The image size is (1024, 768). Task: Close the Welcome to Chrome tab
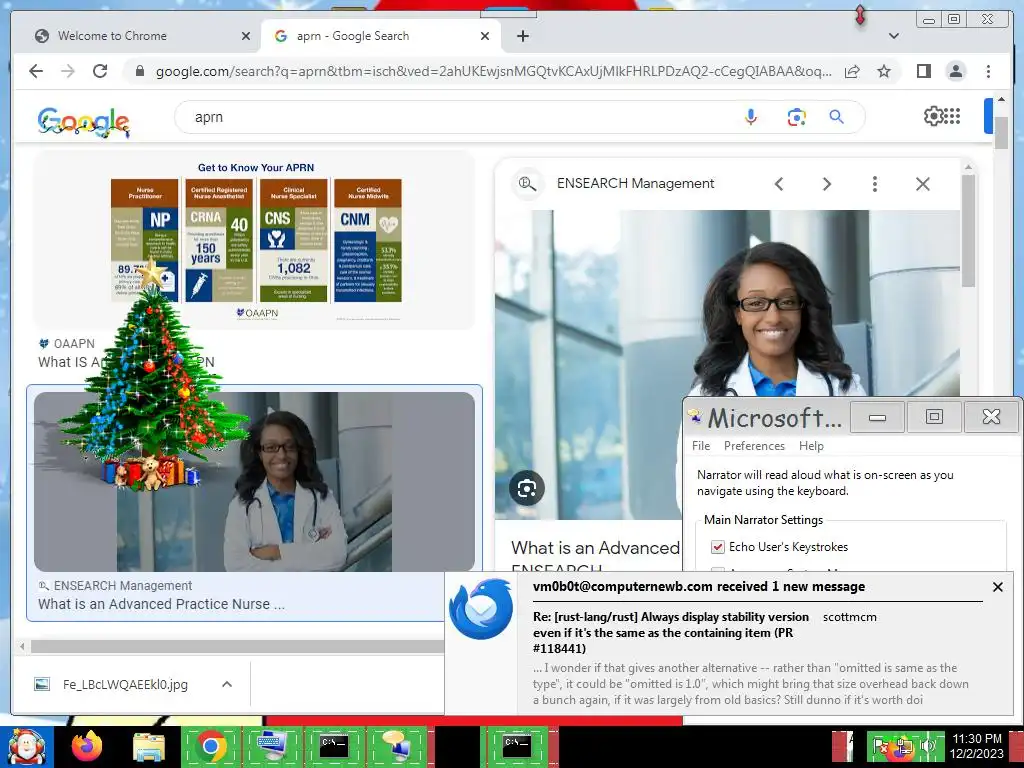click(x=246, y=36)
